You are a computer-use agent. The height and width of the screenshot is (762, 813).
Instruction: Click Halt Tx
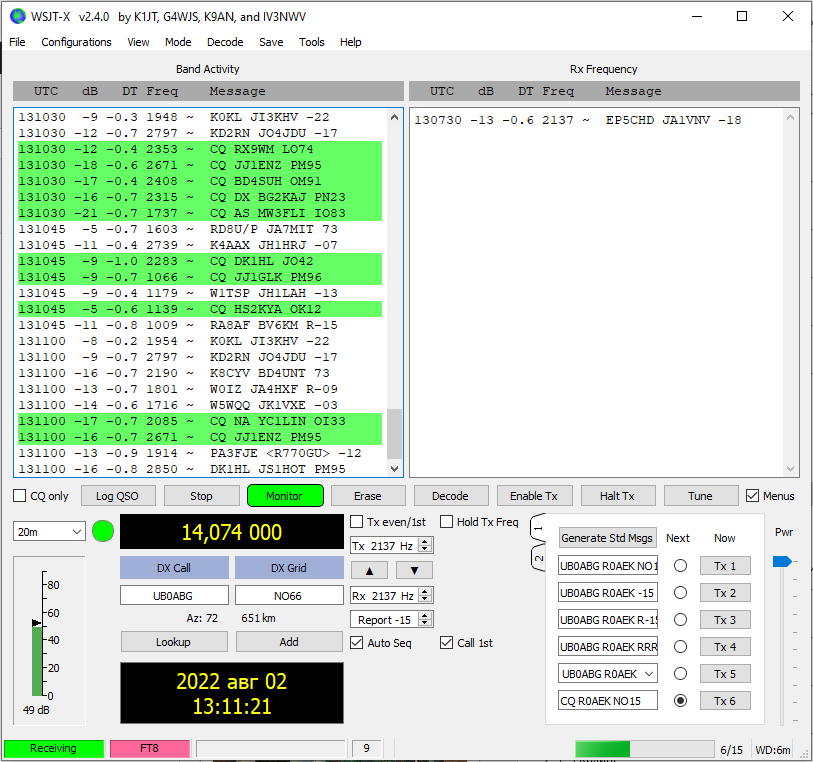pos(618,495)
